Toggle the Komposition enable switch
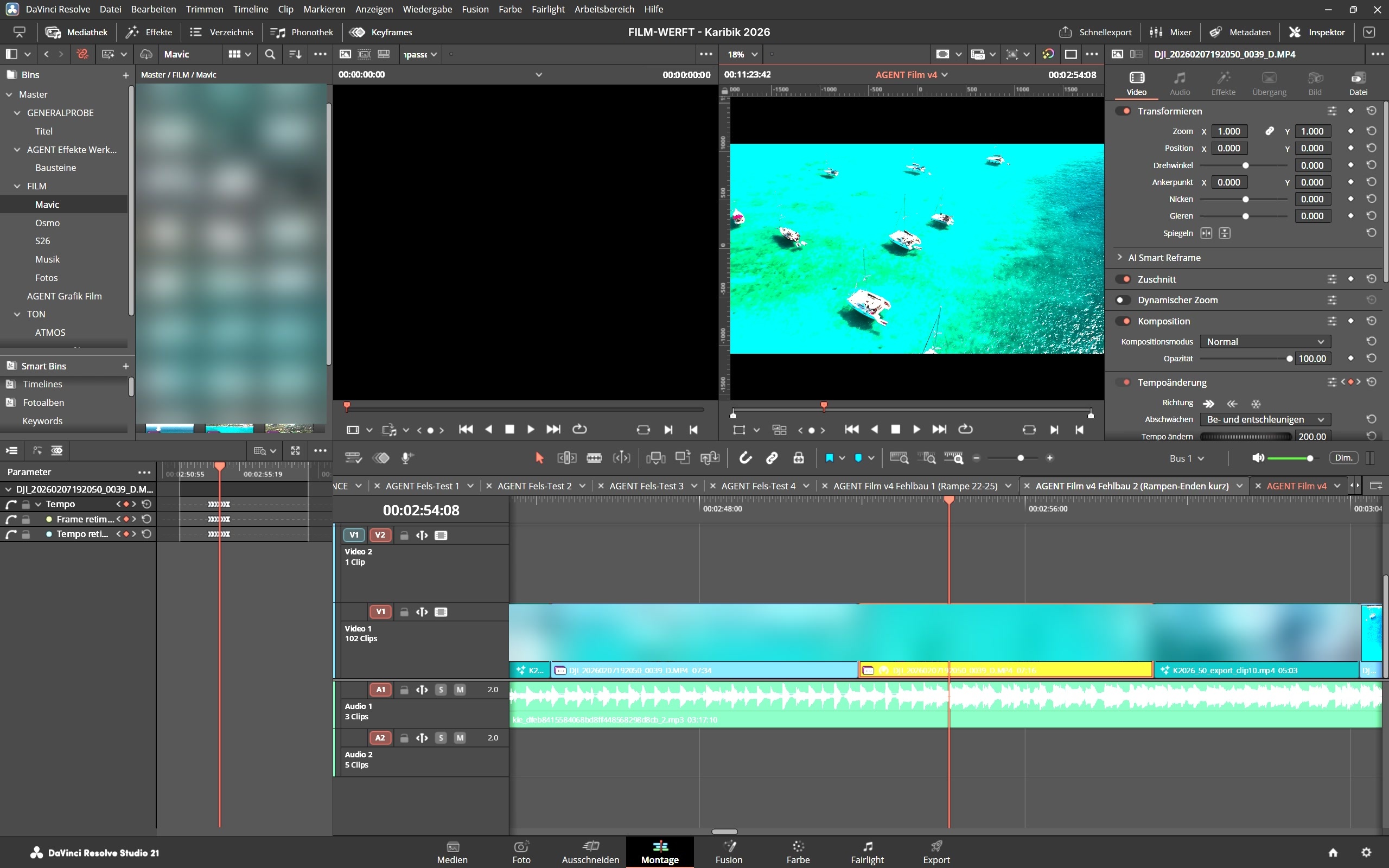The width and height of the screenshot is (1389, 868). click(x=1123, y=321)
